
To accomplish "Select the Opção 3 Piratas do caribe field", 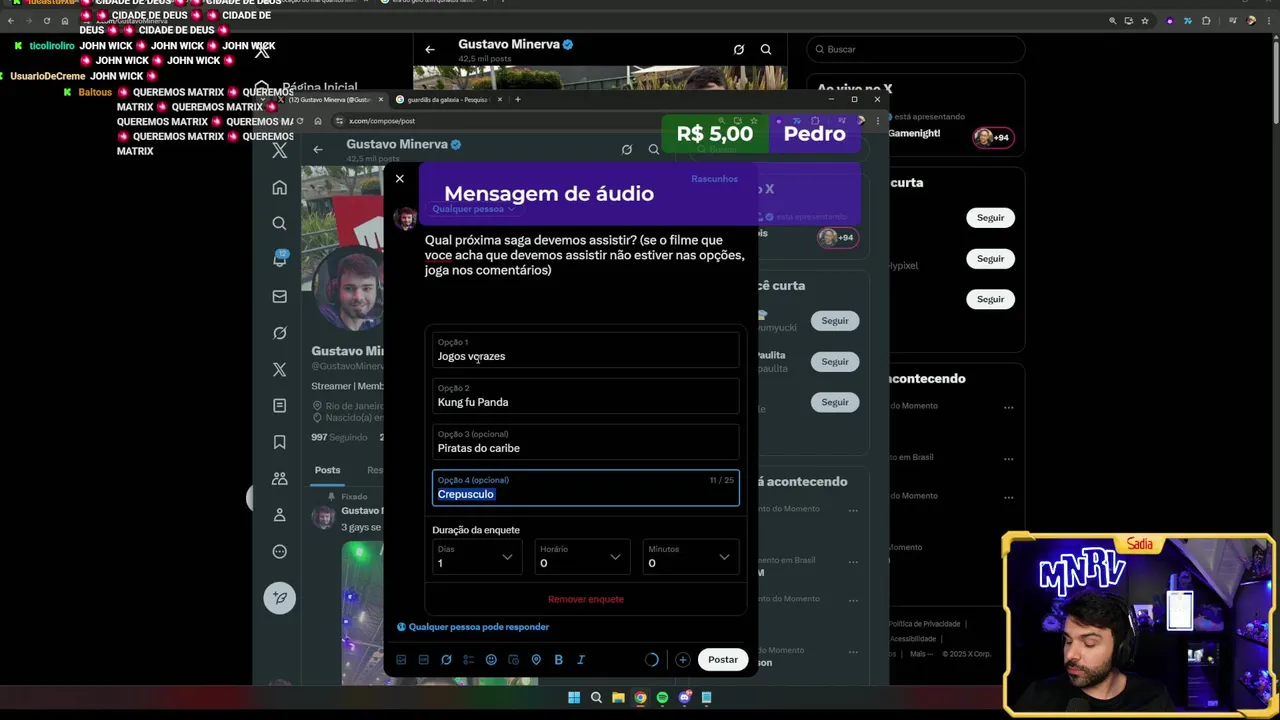I will pos(586,442).
